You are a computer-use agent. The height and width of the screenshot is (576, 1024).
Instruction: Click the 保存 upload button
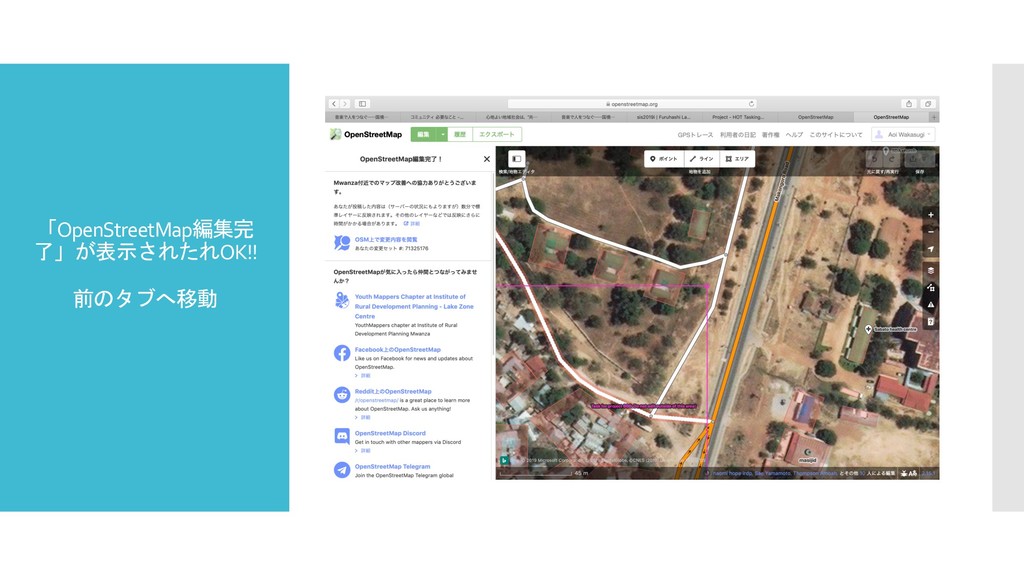coord(920,159)
